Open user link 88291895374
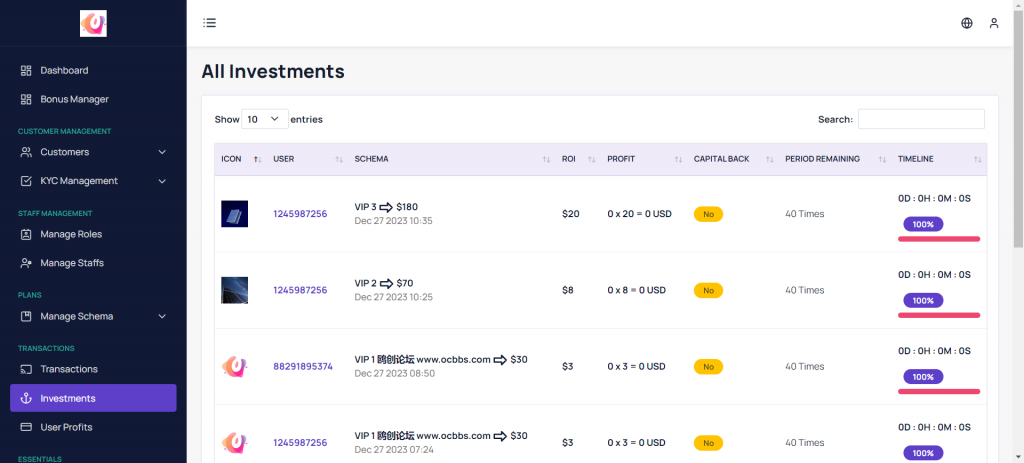The height and width of the screenshot is (463, 1024). [x=303, y=366]
